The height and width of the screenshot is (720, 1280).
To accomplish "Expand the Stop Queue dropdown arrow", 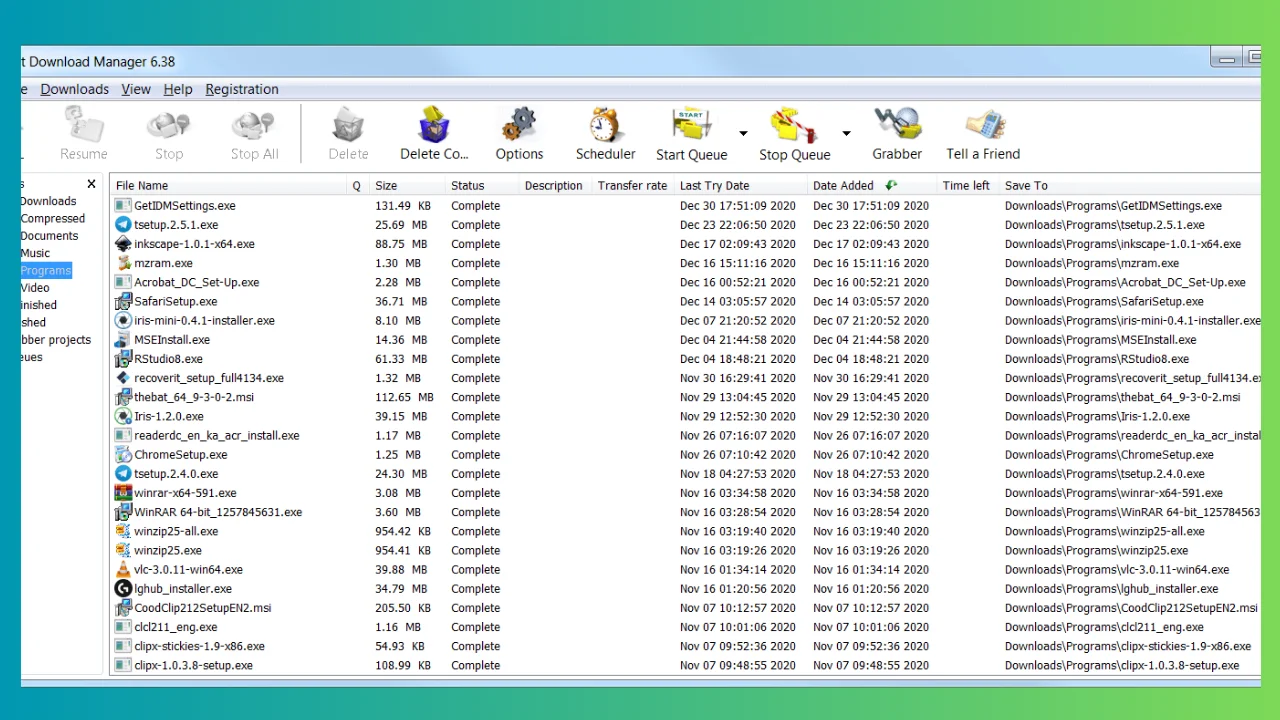I will pyautogui.click(x=846, y=133).
